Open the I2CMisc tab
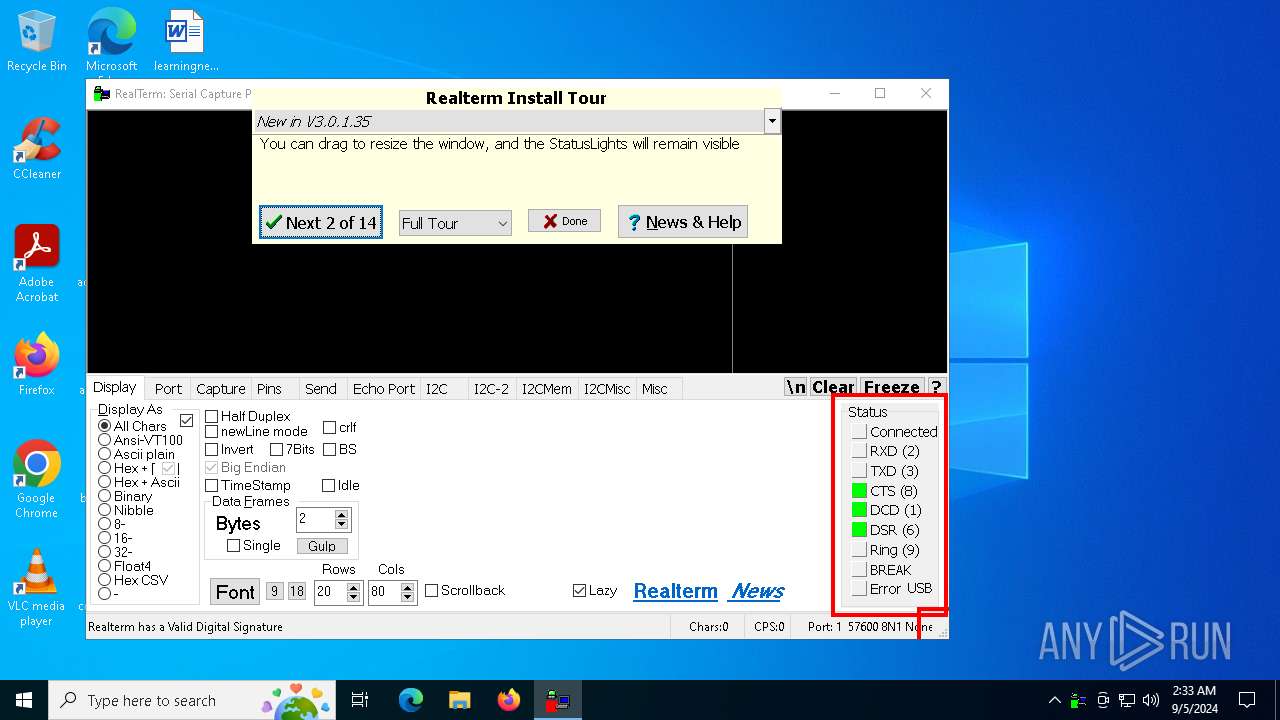Screen dimensions: 1280x720 coord(607,388)
